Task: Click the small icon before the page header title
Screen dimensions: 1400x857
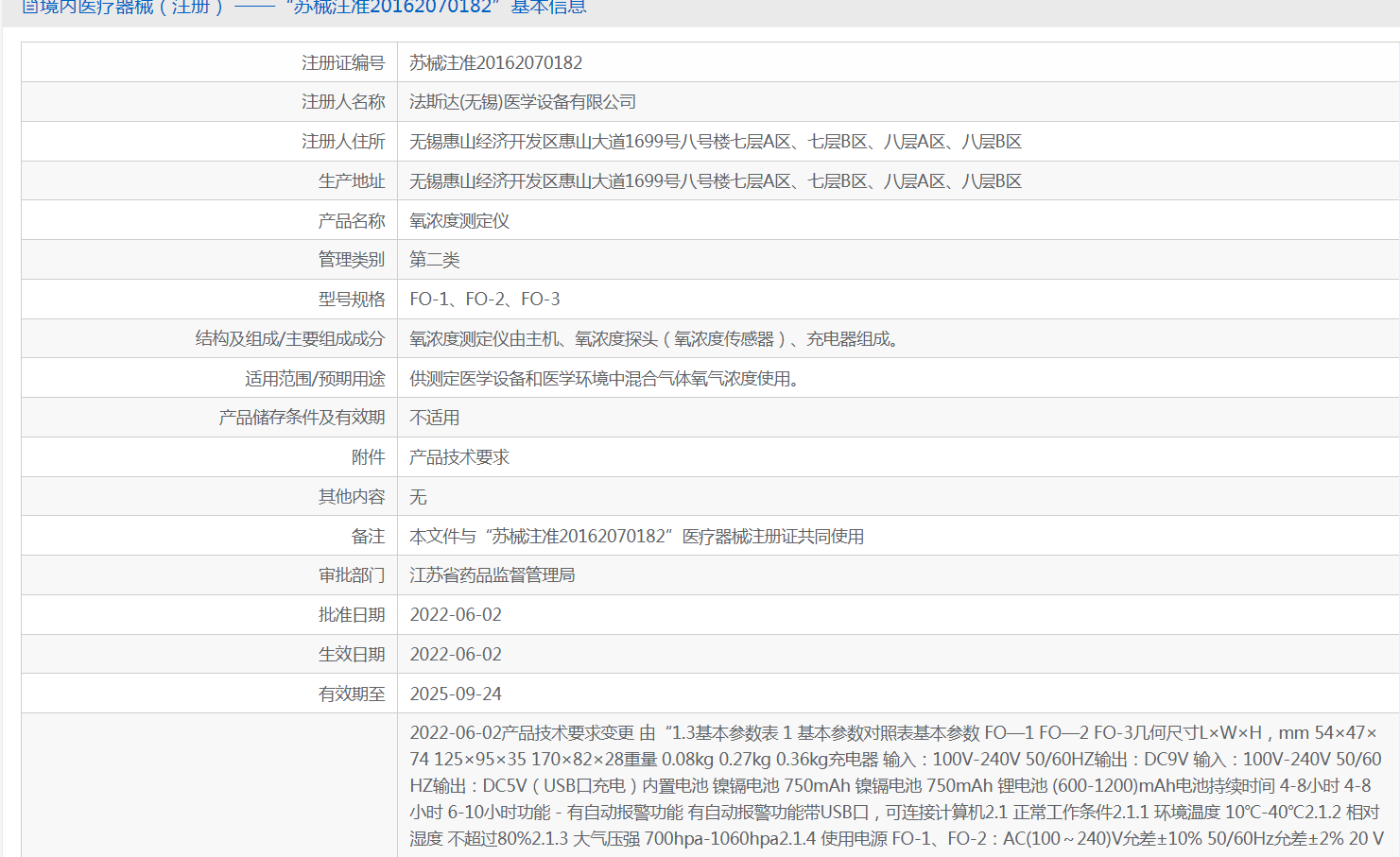Action: pyautogui.click(x=29, y=7)
